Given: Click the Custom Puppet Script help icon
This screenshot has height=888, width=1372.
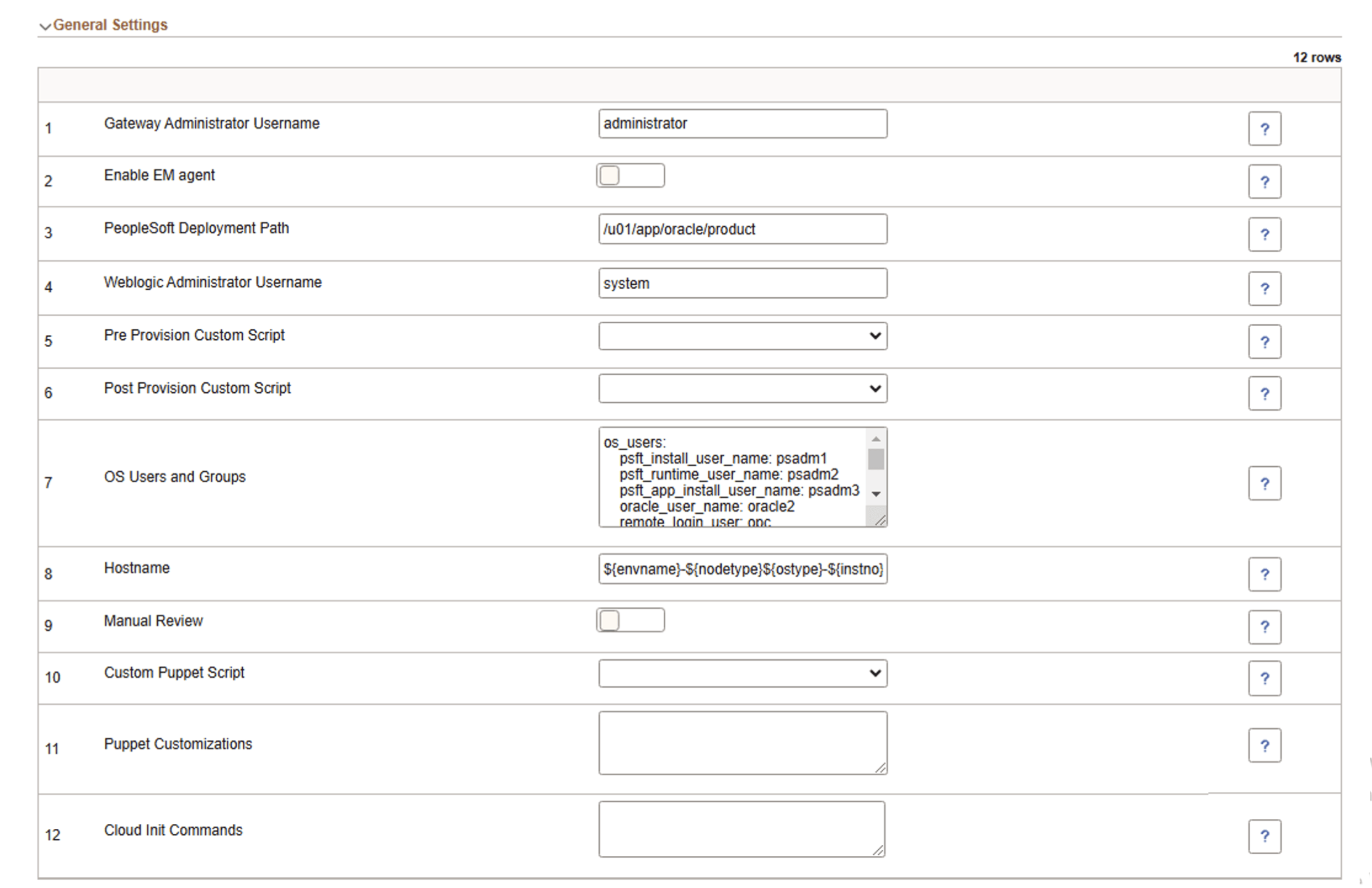Looking at the screenshot, I should point(1265,678).
